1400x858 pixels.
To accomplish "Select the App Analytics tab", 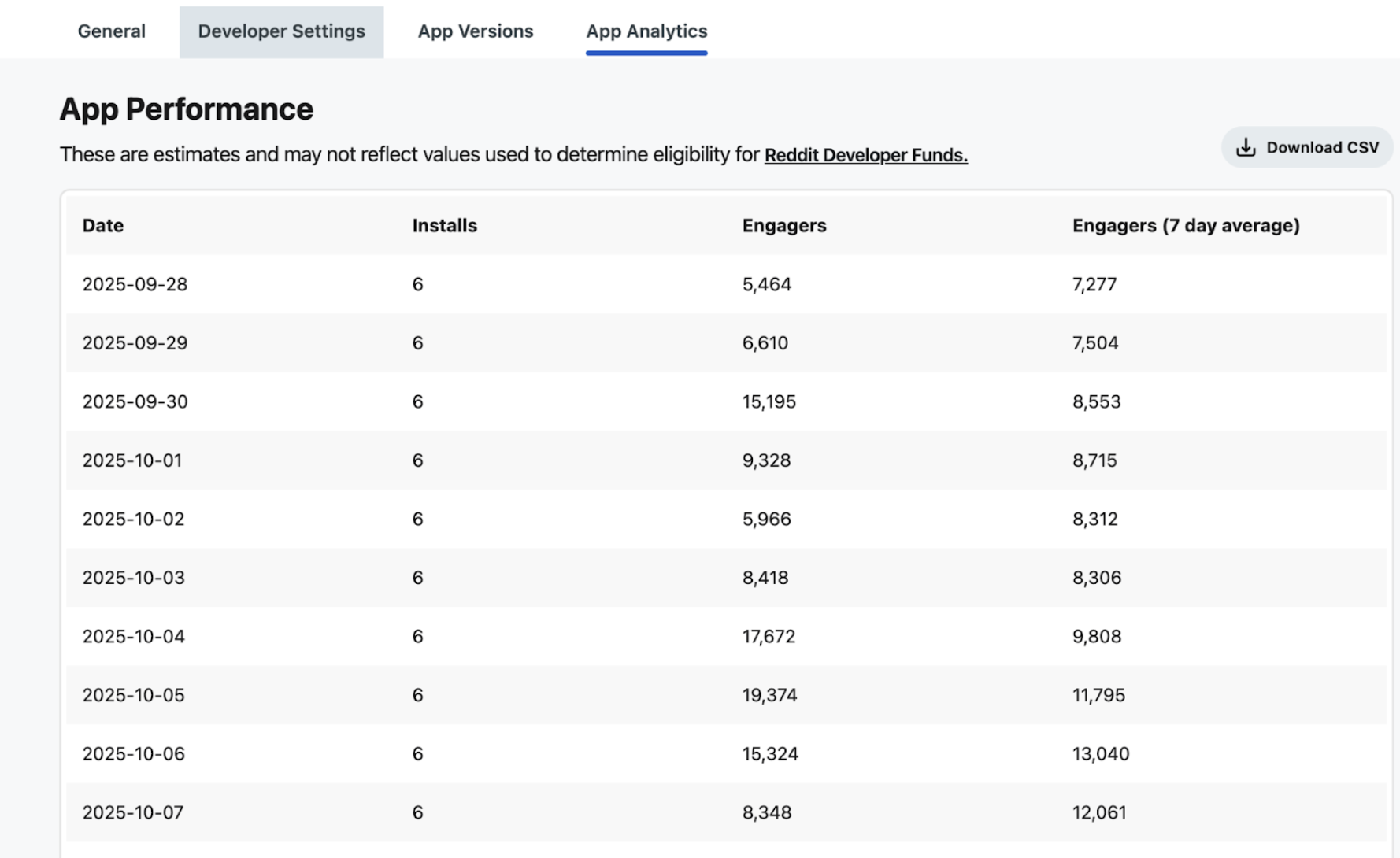I will [646, 31].
